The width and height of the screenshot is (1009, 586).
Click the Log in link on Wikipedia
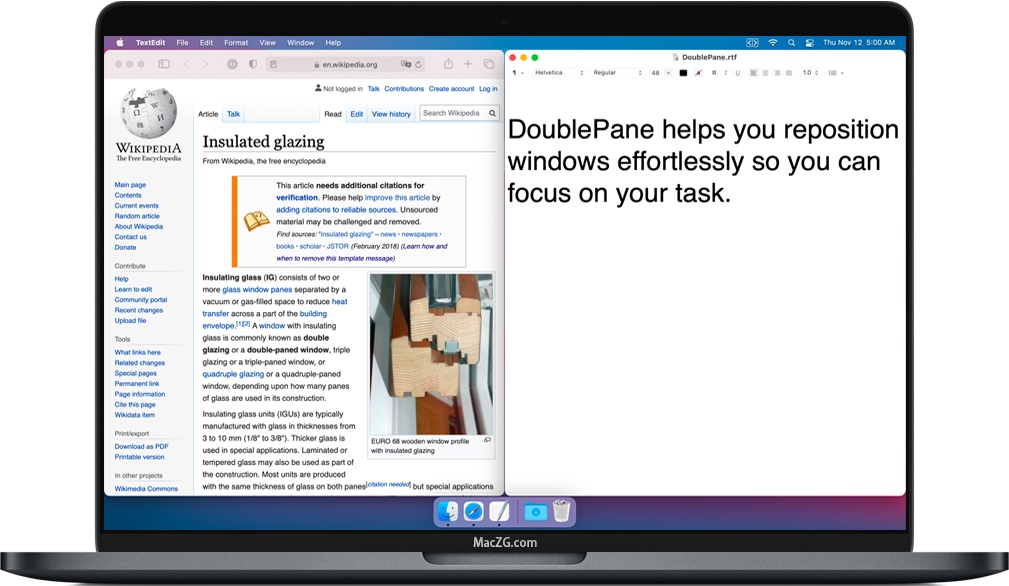(489, 89)
